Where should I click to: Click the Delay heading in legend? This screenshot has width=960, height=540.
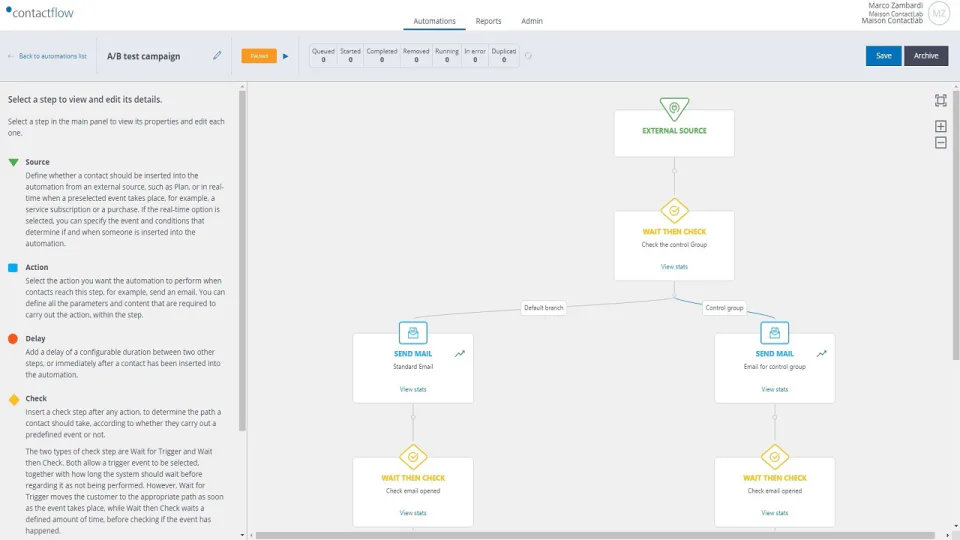(36, 339)
